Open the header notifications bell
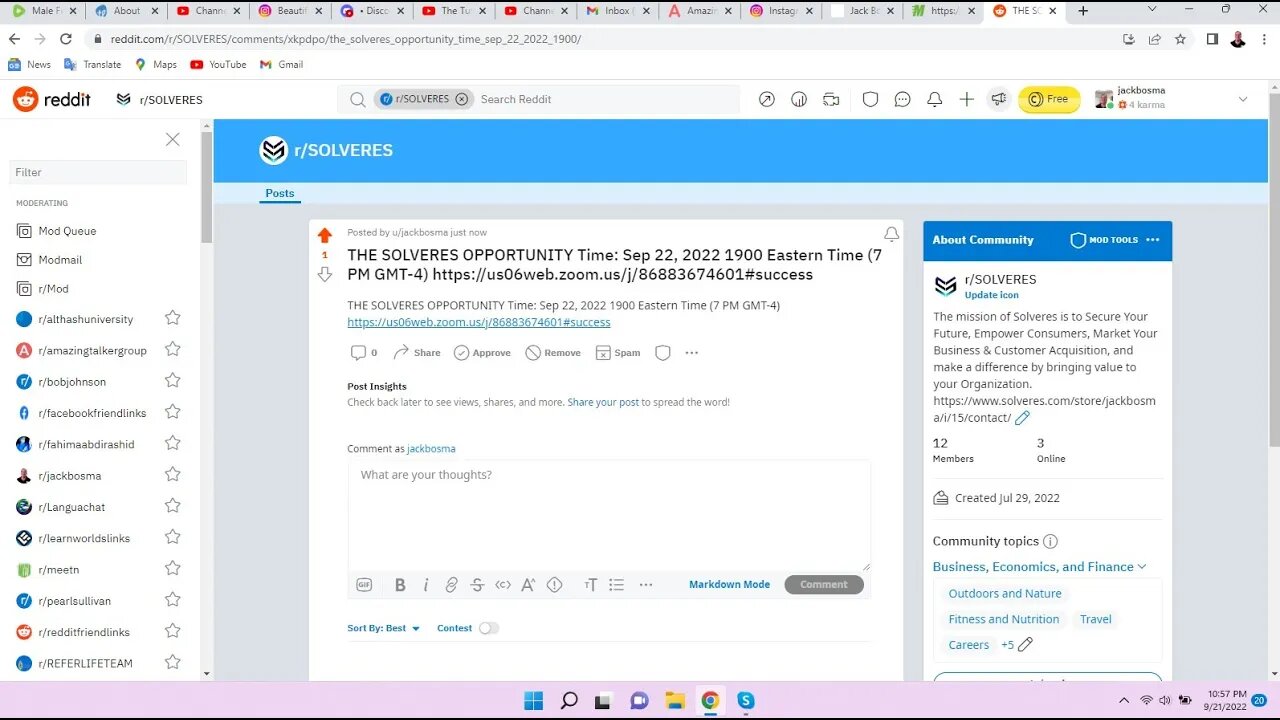1280x720 pixels. 934,99
